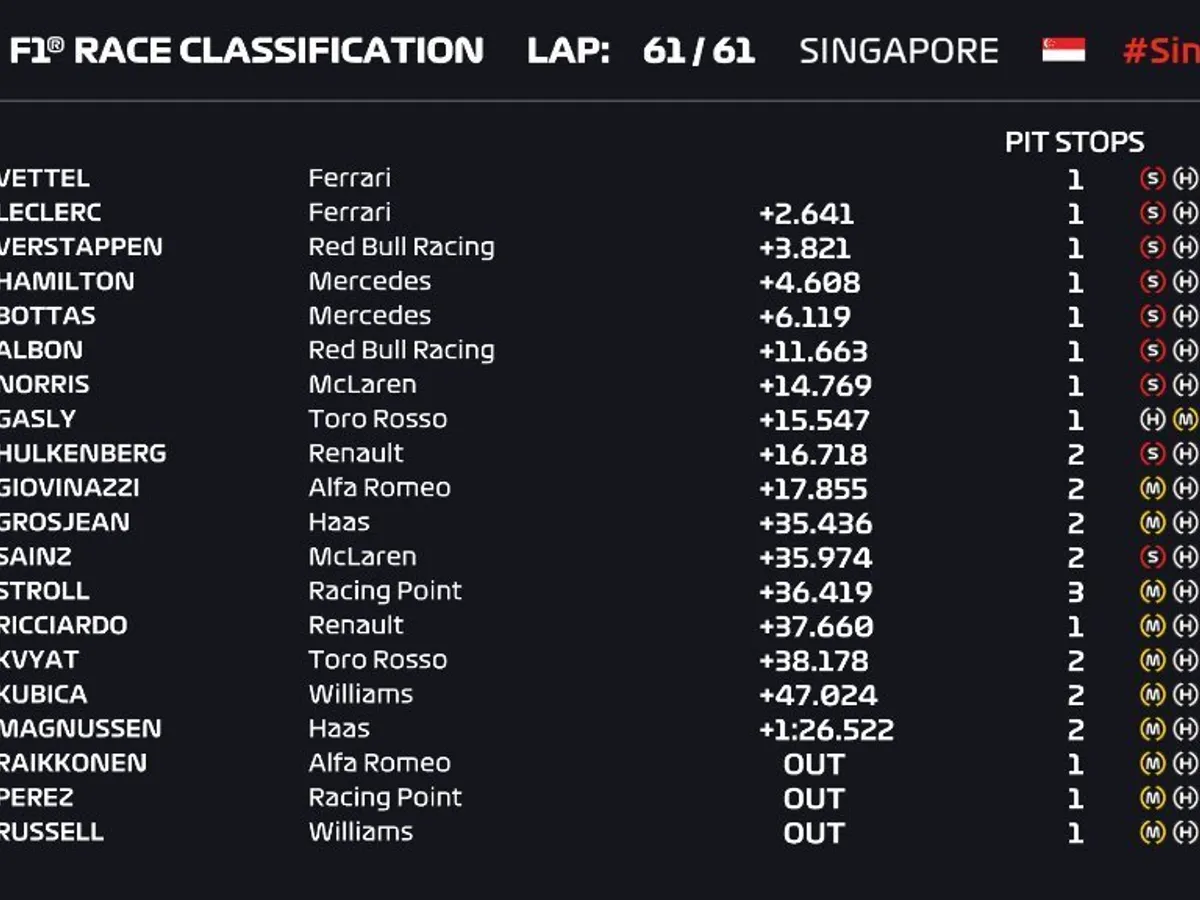The width and height of the screenshot is (1200, 900).
Task: Click the soft tyre icon in Vettel's row
Action: (1153, 179)
